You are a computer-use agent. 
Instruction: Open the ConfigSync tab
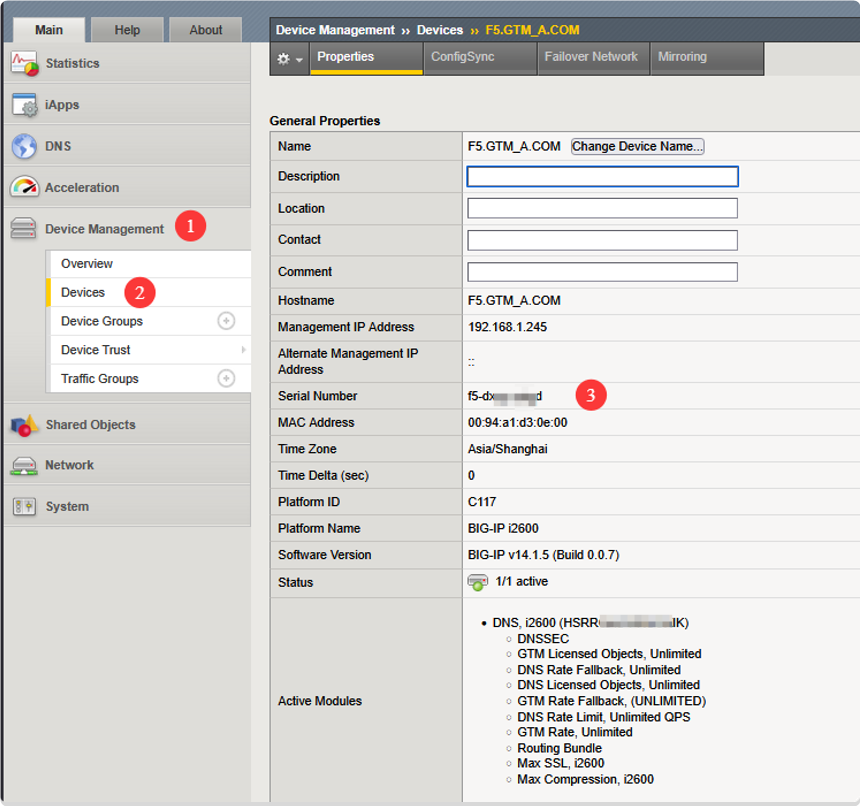[480, 58]
